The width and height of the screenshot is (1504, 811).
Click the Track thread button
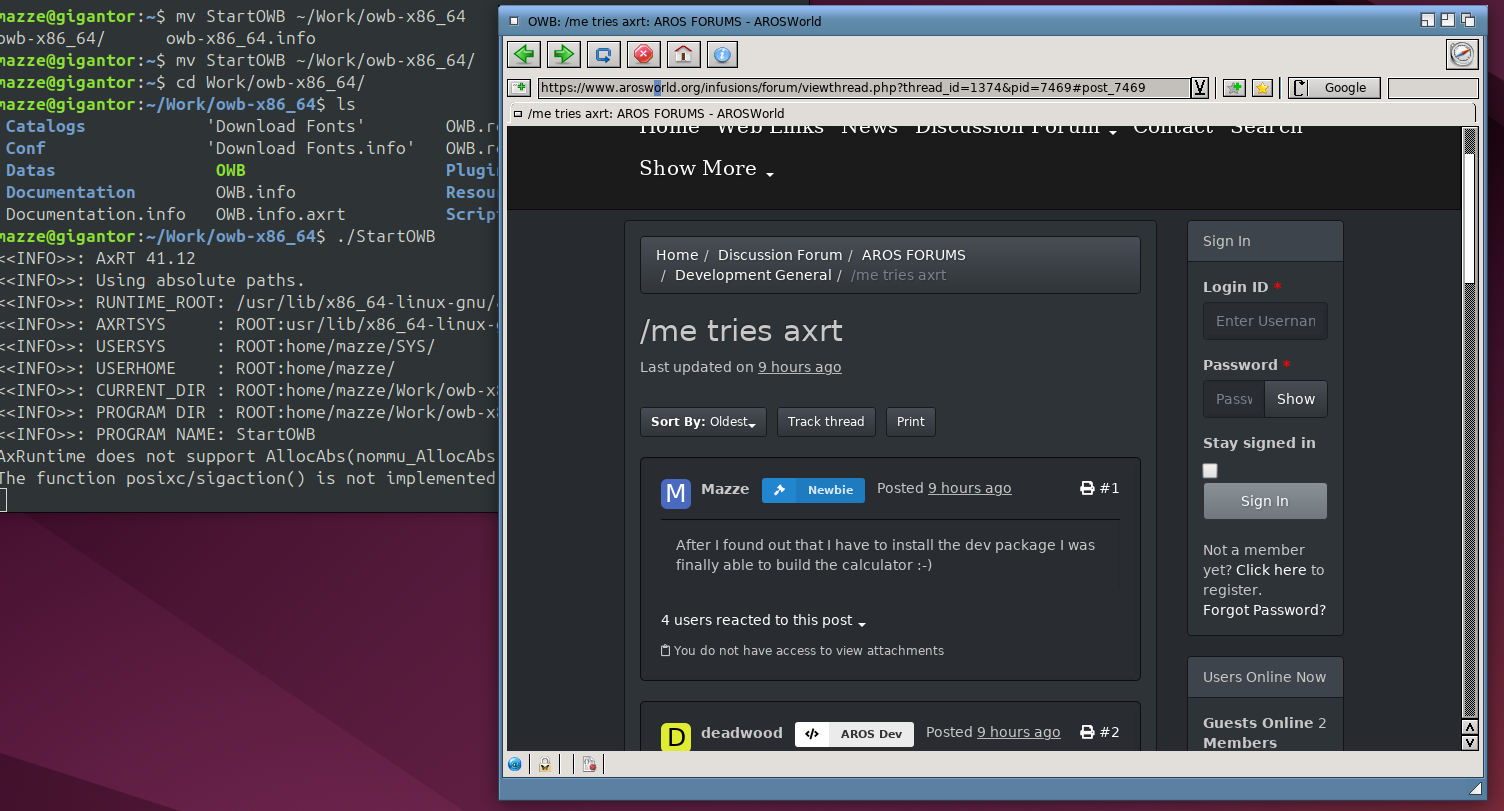coord(826,422)
